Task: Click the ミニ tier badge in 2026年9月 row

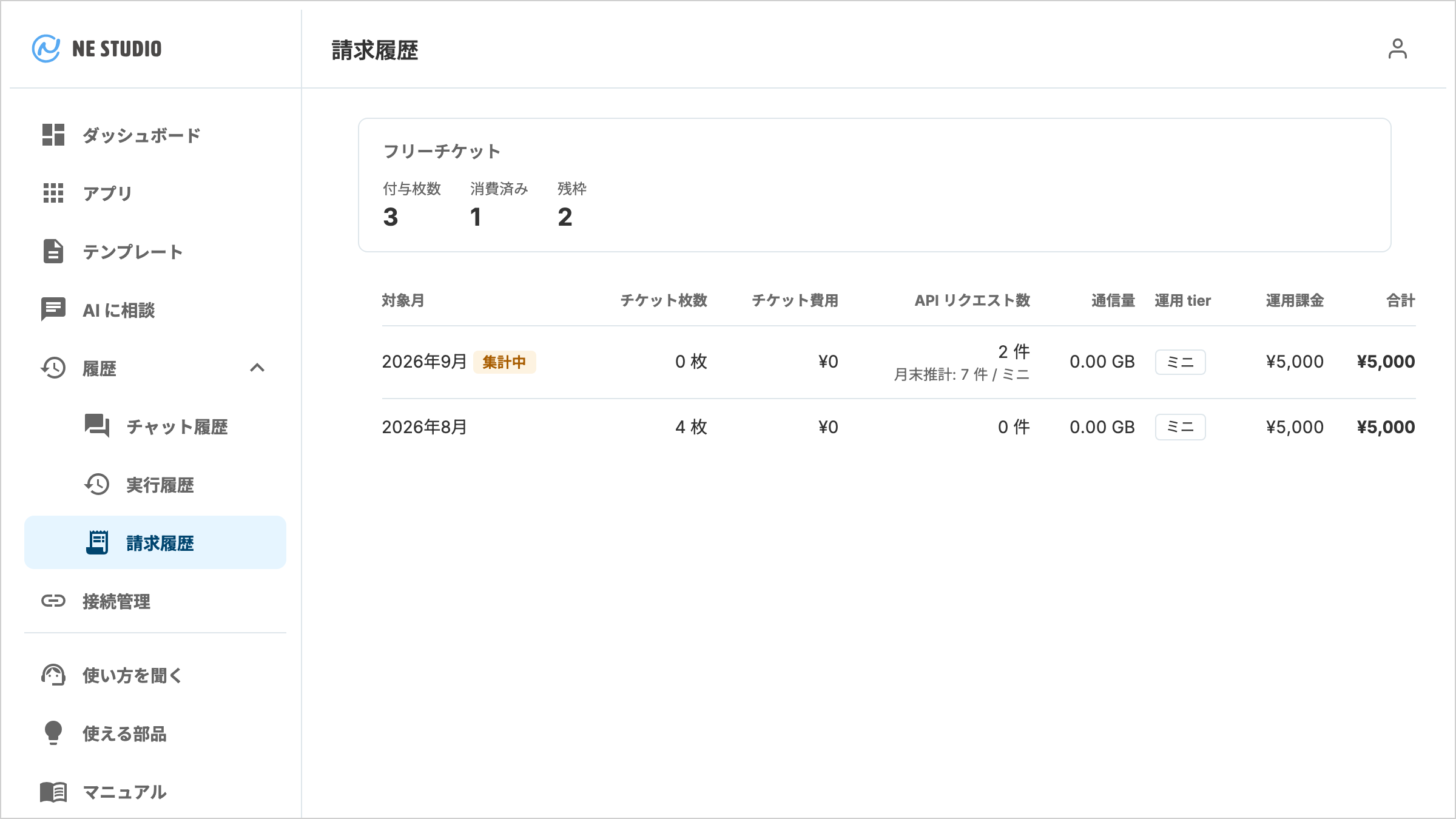Action: click(1181, 362)
